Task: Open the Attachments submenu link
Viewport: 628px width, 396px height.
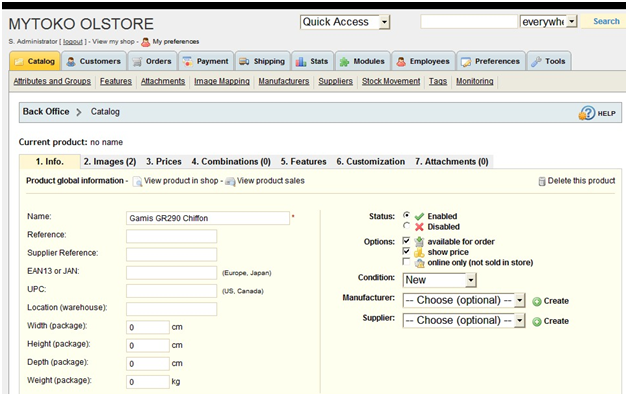Action: click(x=163, y=81)
